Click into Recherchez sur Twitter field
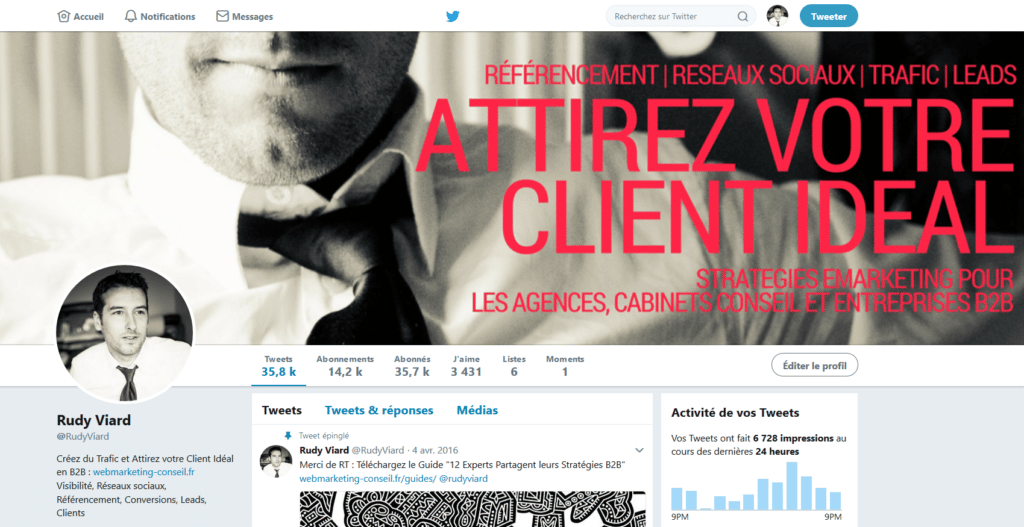The image size is (1024, 527). pyautogui.click(x=675, y=16)
